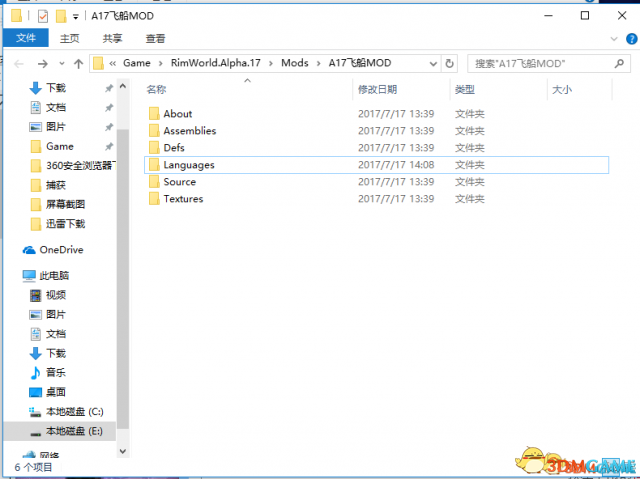
Task: Sort by the 大小 column header
Action: point(562,89)
